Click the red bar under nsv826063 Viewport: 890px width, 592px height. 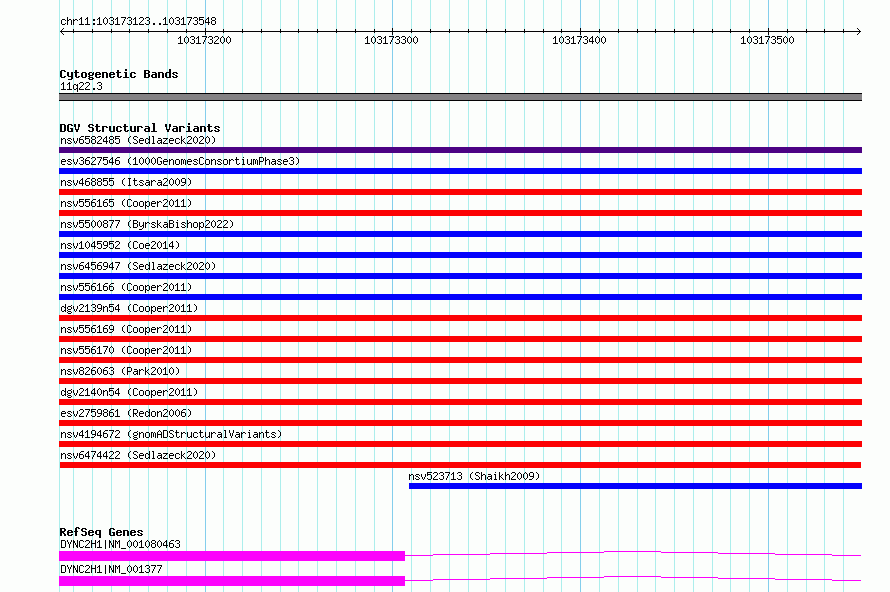460,381
